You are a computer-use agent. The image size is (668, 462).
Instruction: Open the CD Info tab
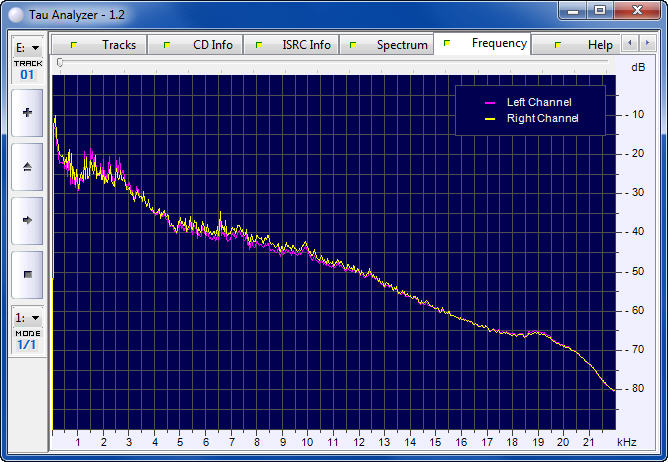[201, 45]
